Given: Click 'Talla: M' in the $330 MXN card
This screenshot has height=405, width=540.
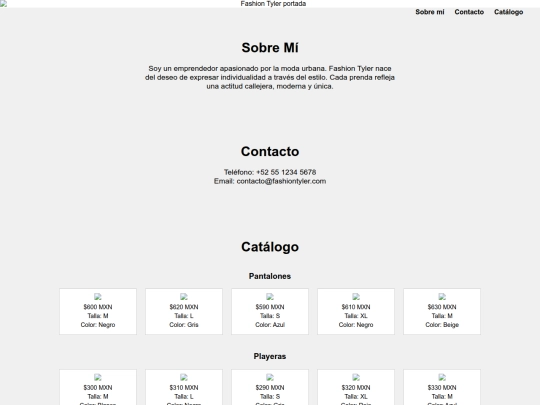Looking at the screenshot, I should pyautogui.click(x=442, y=397).
